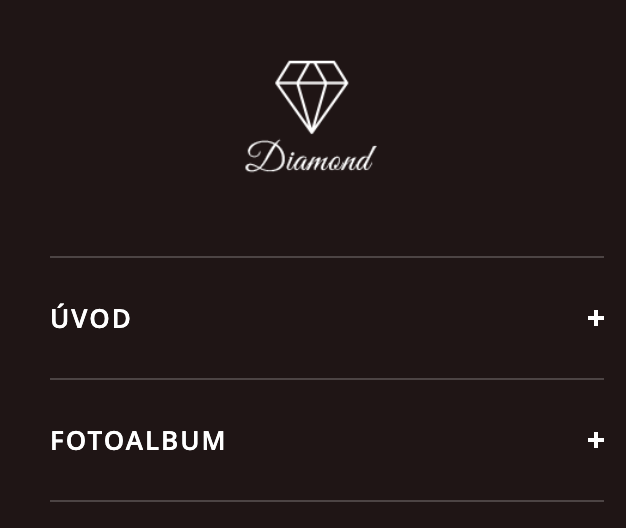This screenshot has height=528, width=626.
Task: Select the cursive Diamond brand text
Action: [310, 158]
